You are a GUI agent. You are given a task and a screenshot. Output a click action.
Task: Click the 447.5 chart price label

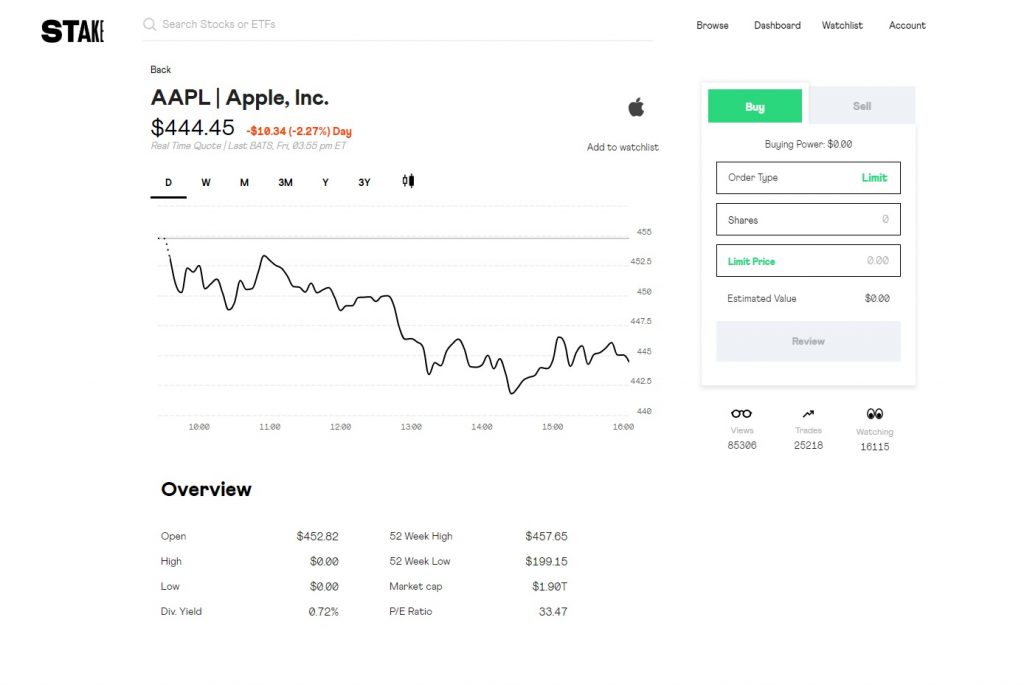pyautogui.click(x=641, y=321)
